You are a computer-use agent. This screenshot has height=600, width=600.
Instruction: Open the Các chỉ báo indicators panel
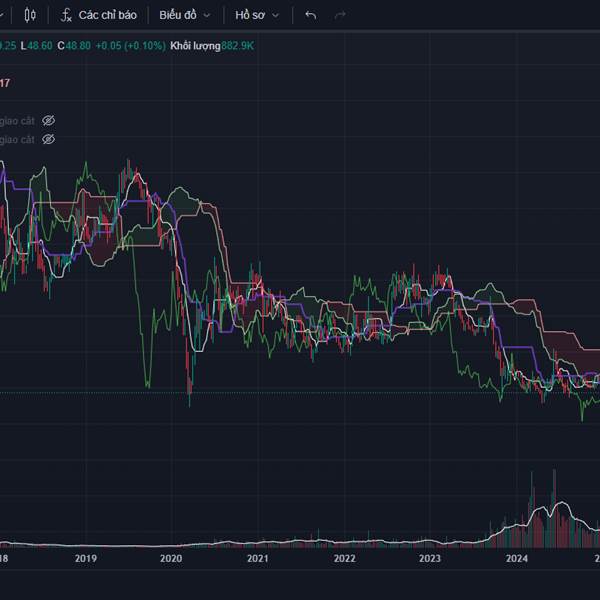pyautogui.click(x=97, y=15)
